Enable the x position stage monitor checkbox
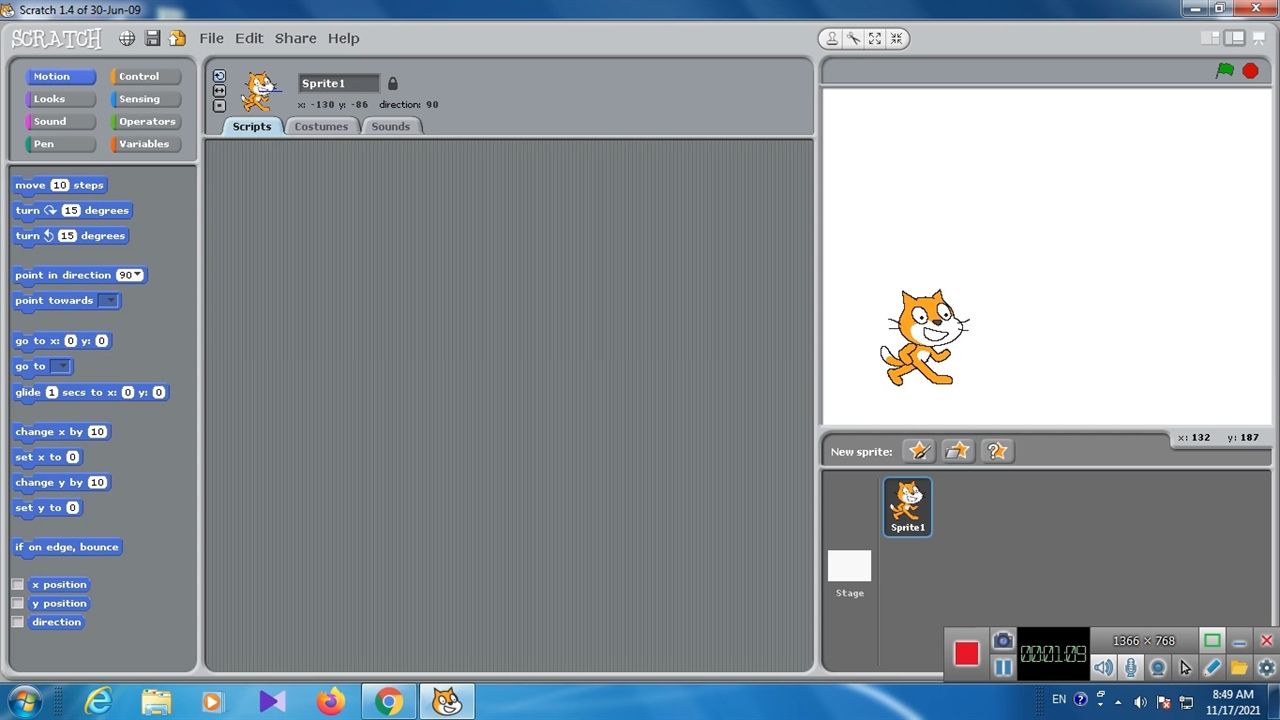 tap(17, 585)
